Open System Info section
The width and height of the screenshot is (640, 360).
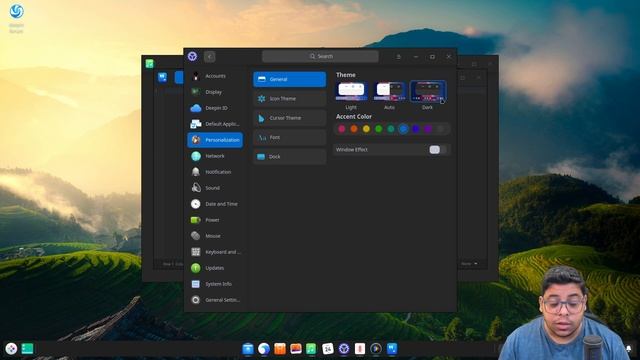[x=215, y=284]
